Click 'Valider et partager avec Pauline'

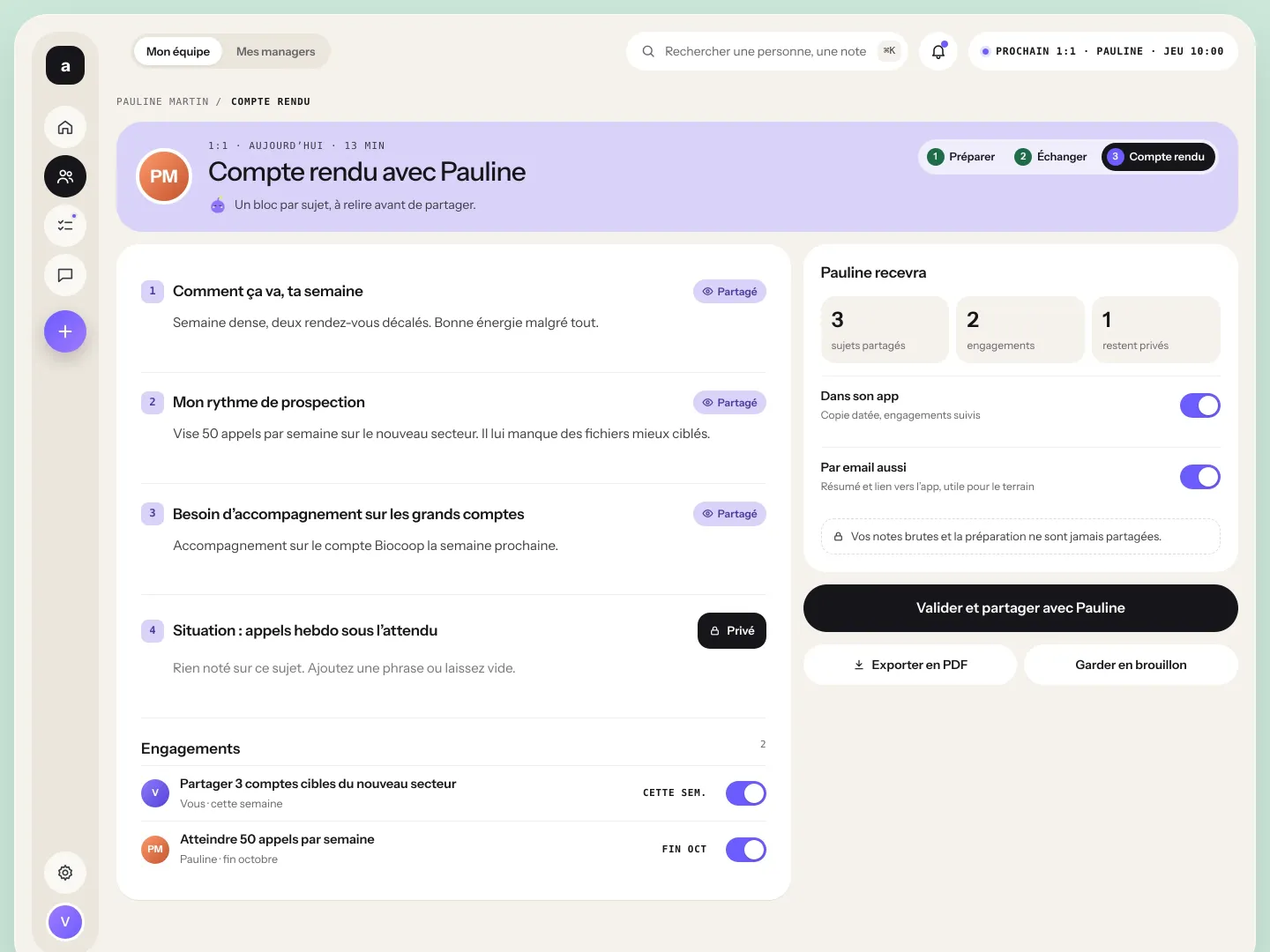coord(1020,608)
